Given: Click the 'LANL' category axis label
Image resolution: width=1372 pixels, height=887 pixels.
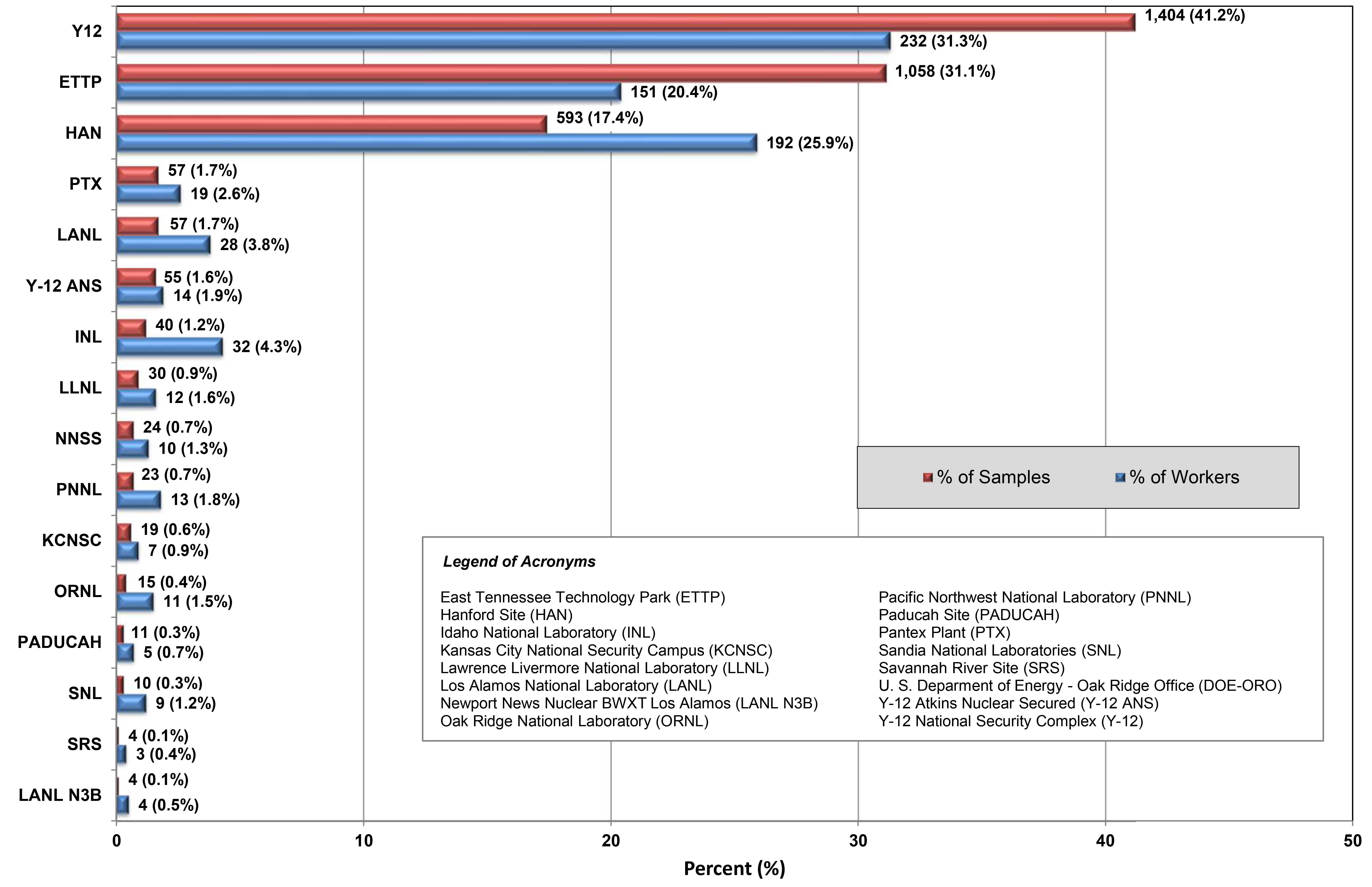Looking at the screenshot, I should point(79,235).
